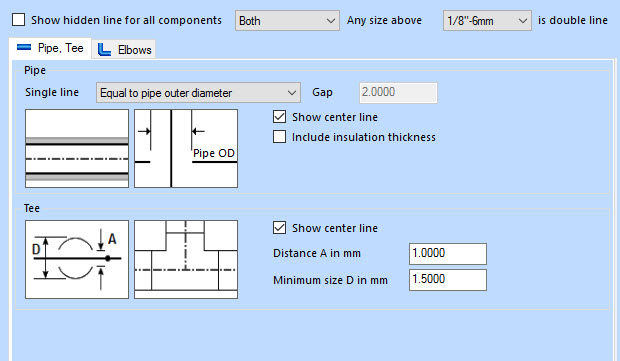Select the Pipe OD gap diagram image

pyautogui.click(x=186, y=148)
